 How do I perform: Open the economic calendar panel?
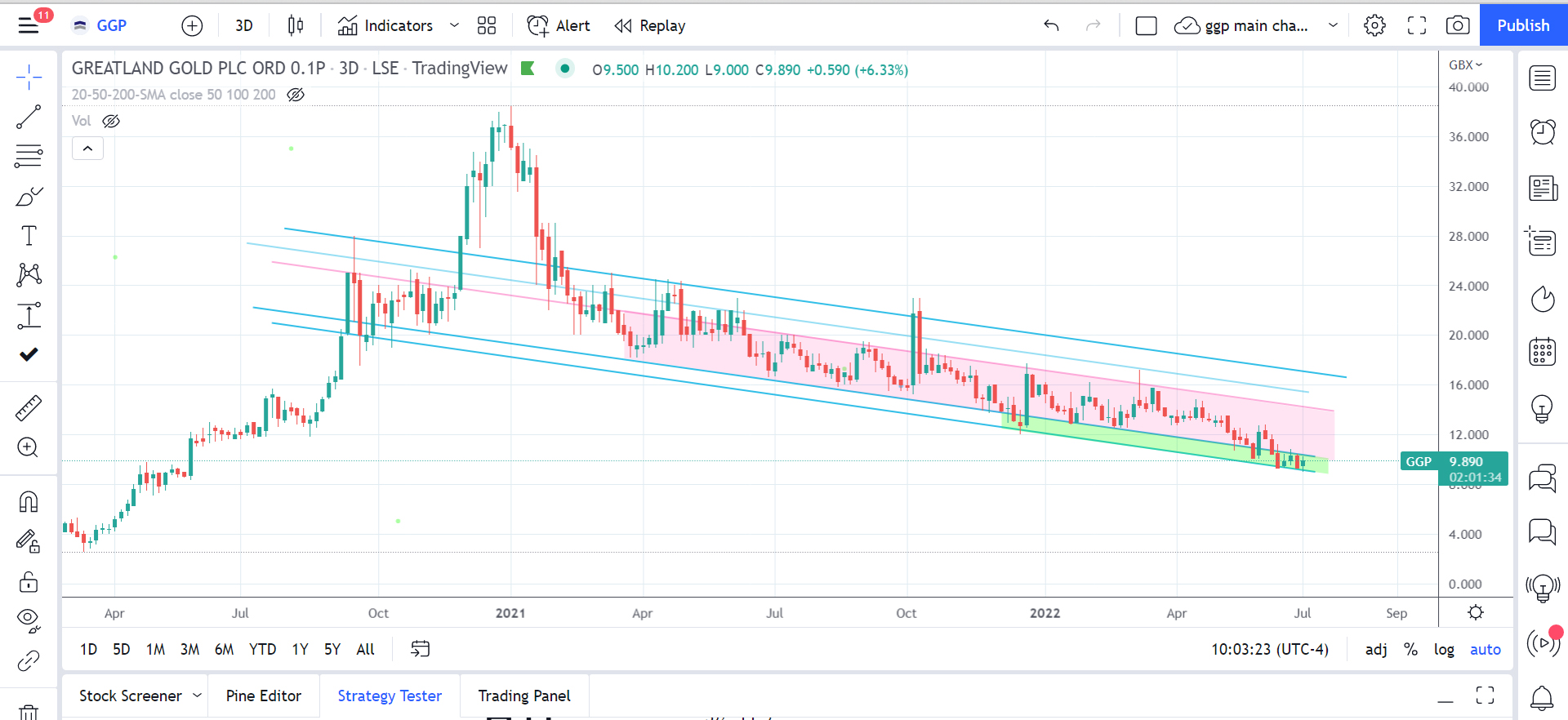[1542, 352]
